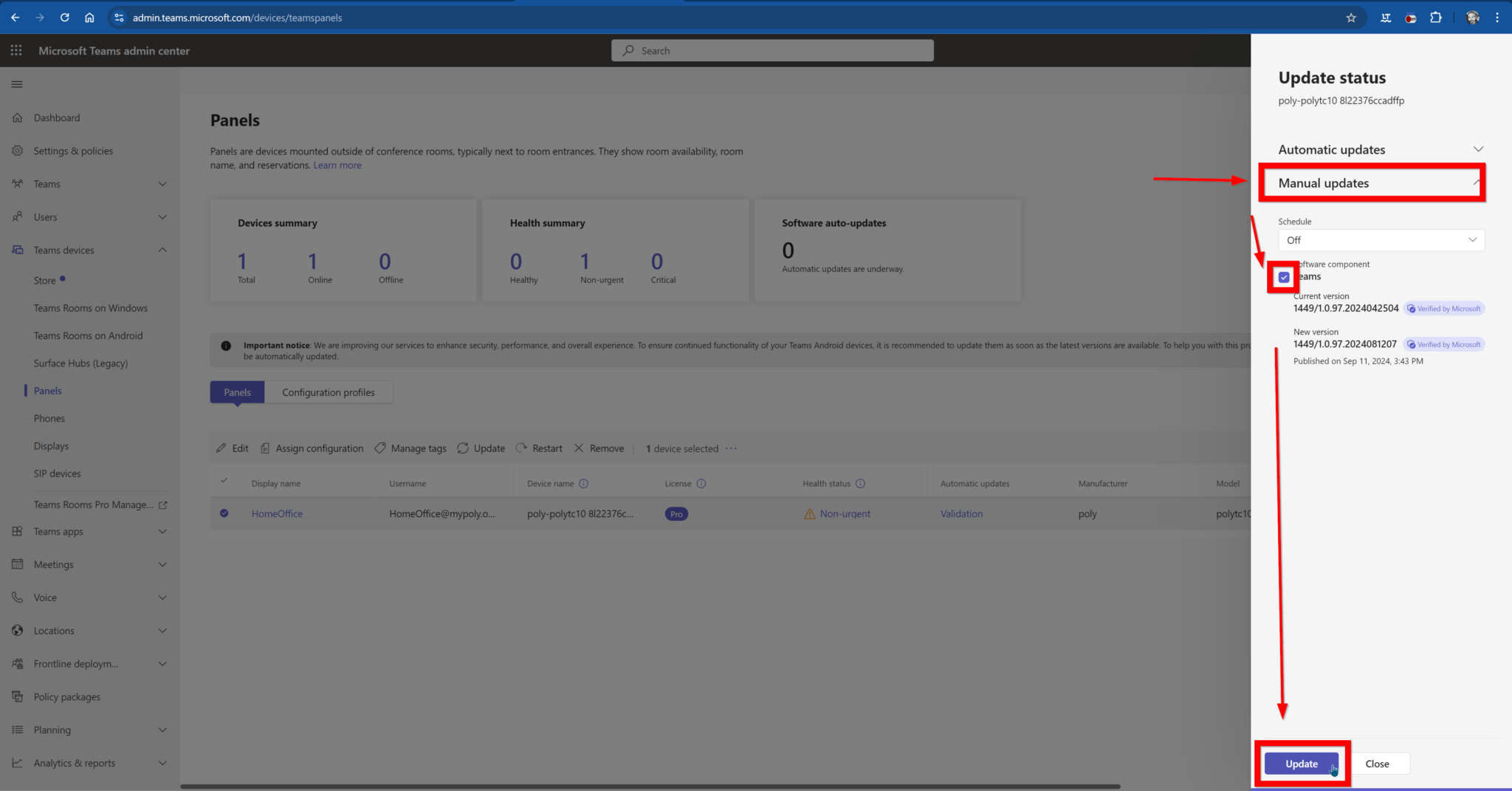Click the select-all checkbox in the table header
This screenshot has width=1512, height=791.
click(224, 480)
